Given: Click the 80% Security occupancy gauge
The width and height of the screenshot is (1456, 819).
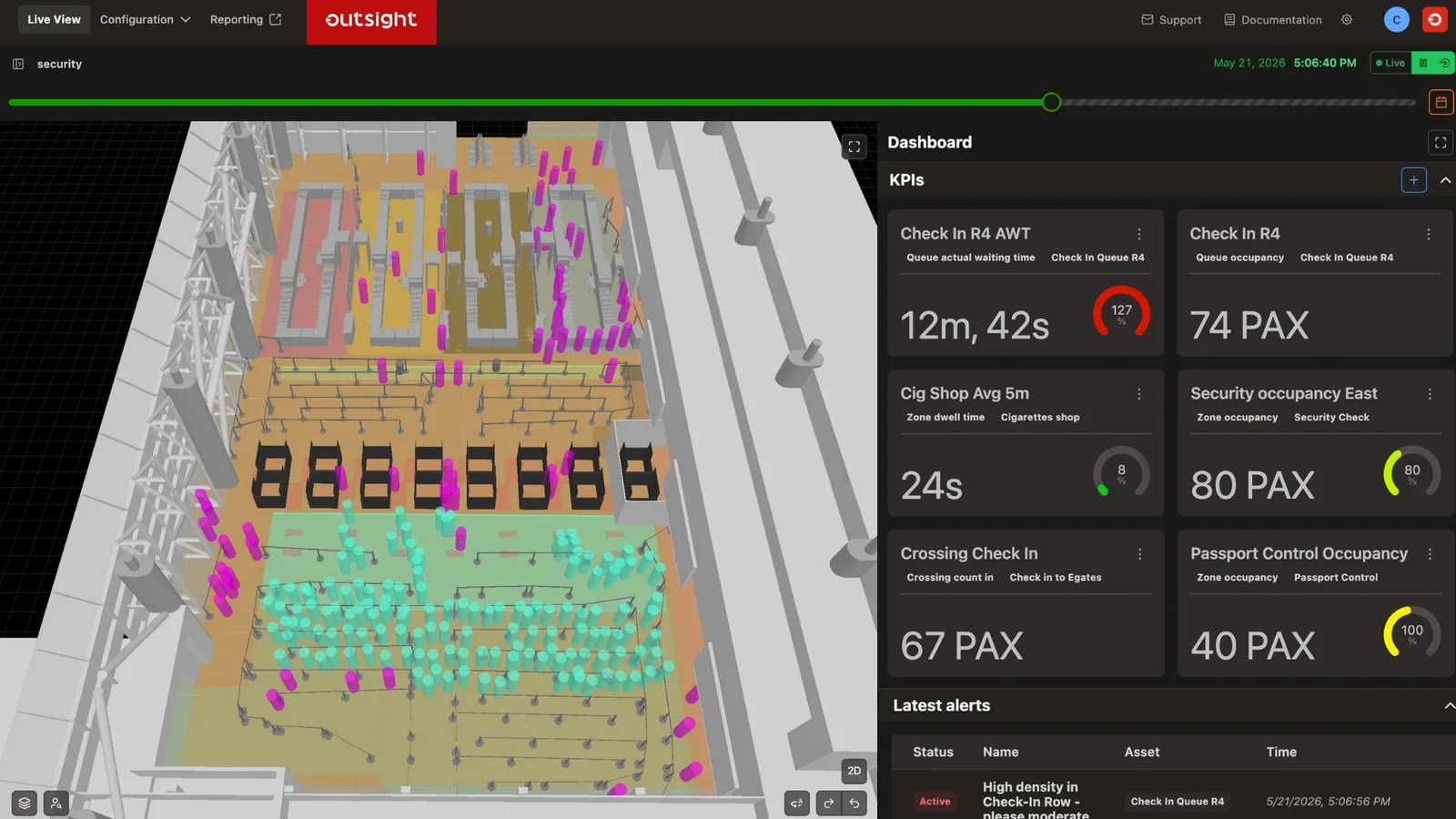Looking at the screenshot, I should pos(1411,473).
